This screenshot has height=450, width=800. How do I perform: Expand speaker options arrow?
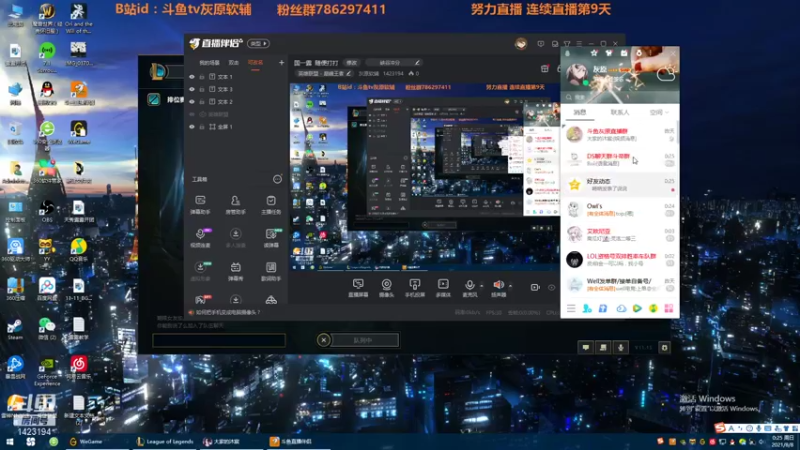(510, 286)
